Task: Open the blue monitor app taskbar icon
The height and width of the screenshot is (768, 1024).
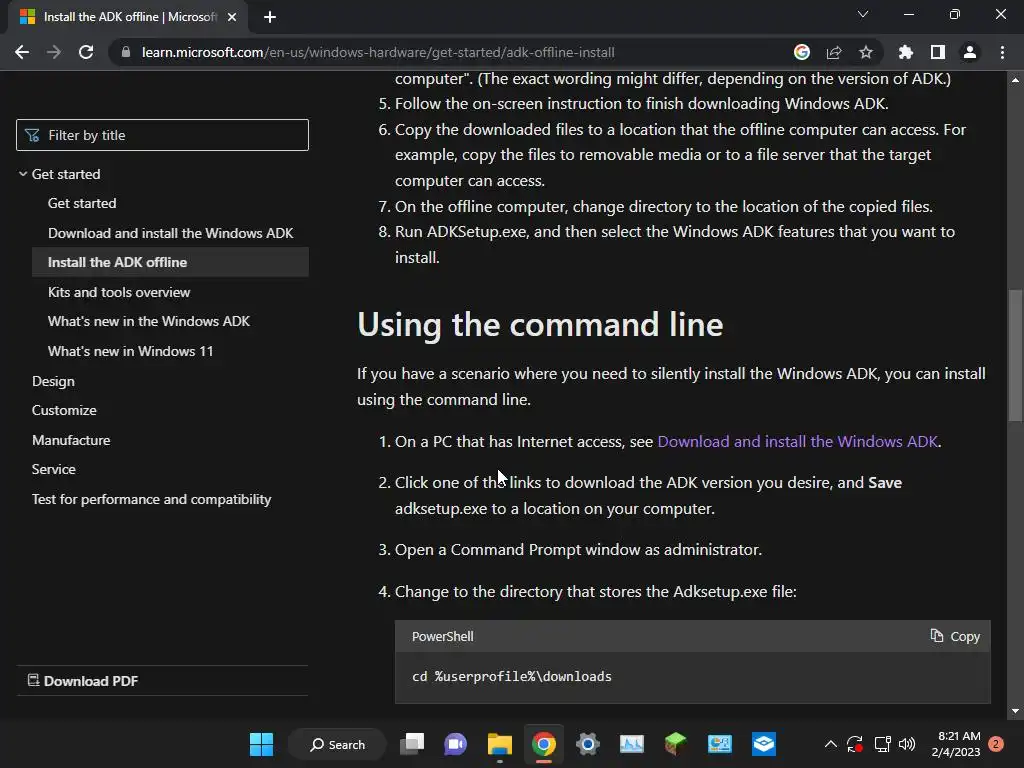Action: coord(720,744)
